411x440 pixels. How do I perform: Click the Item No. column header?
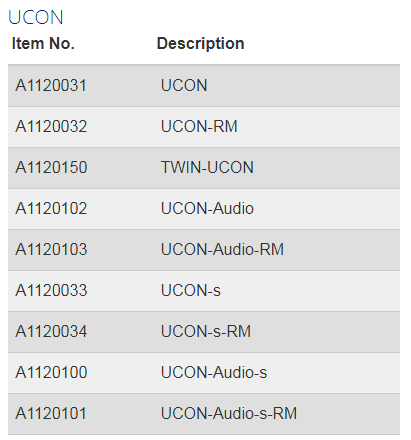point(43,43)
